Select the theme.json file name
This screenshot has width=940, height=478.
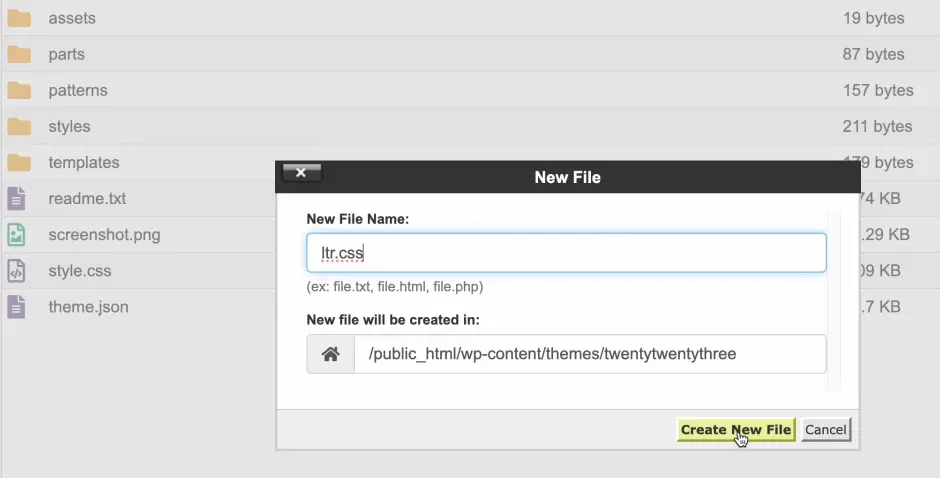(88, 307)
